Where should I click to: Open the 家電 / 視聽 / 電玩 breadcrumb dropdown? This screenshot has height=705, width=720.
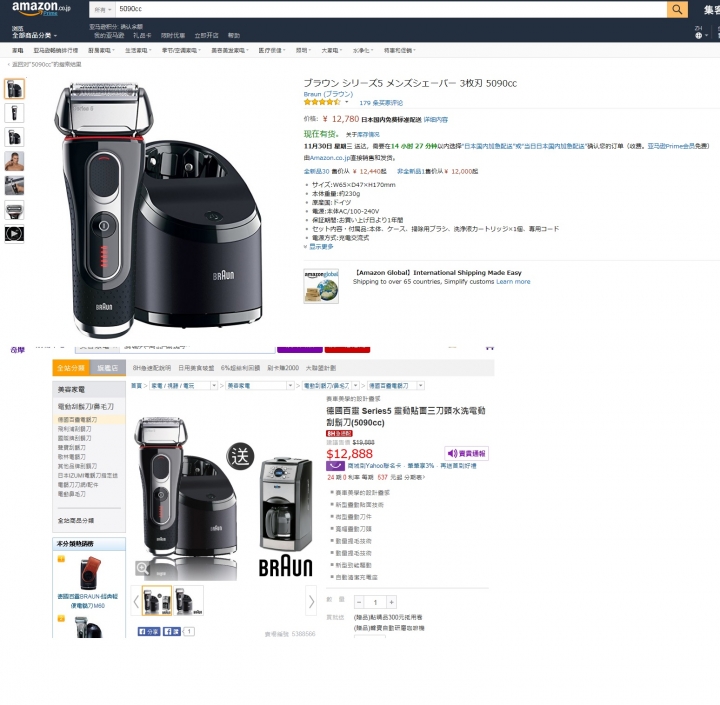(184, 386)
